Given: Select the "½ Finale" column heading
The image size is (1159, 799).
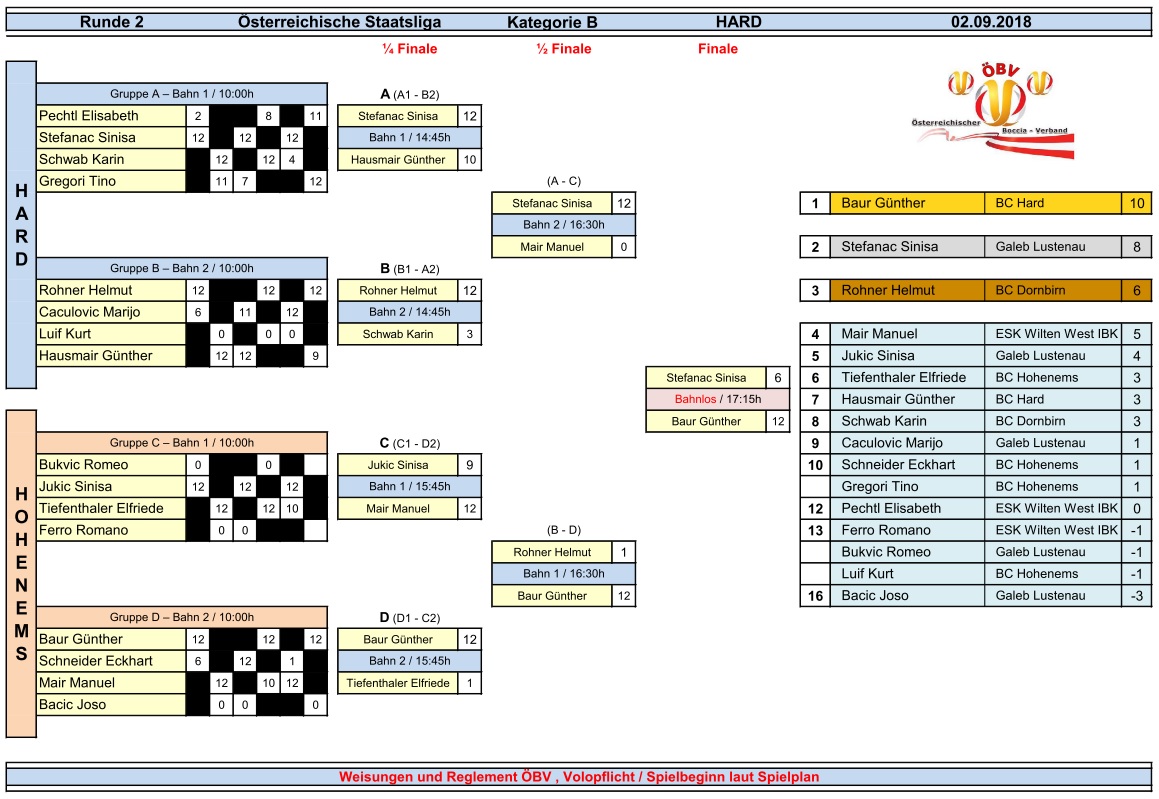Looking at the screenshot, I should (564, 49).
